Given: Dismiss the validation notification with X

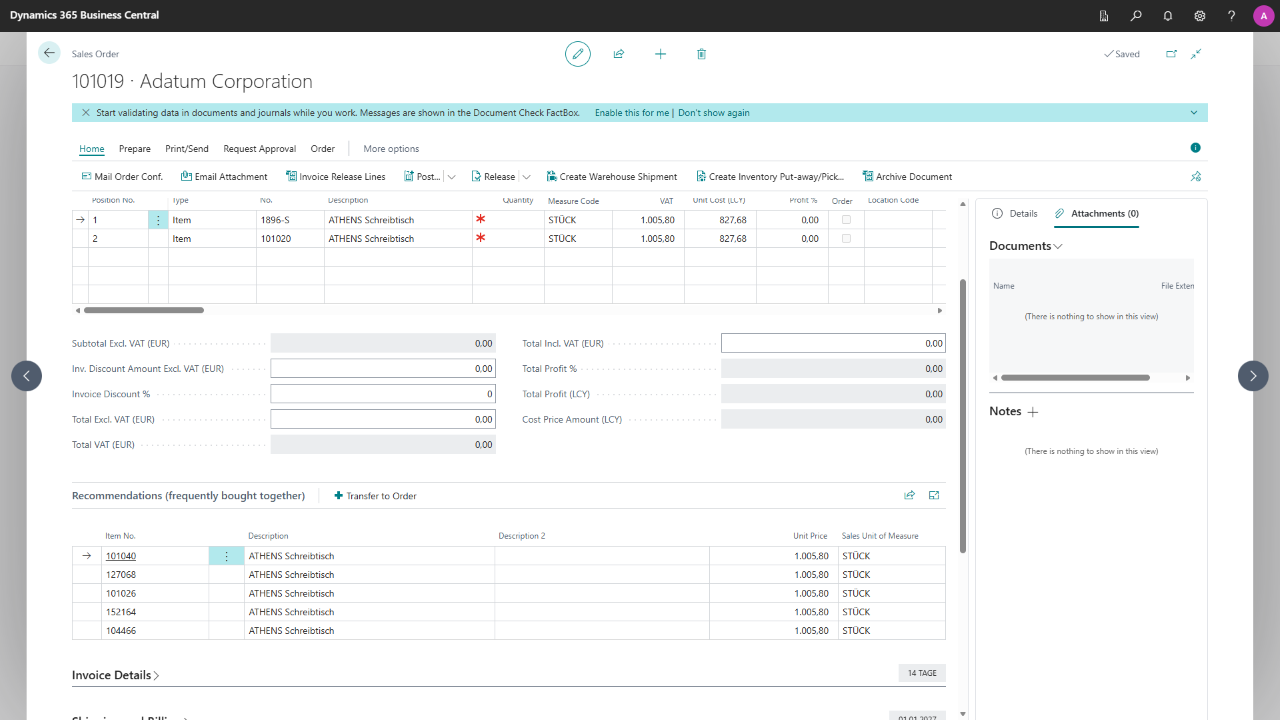Looking at the screenshot, I should pyautogui.click(x=86, y=113).
